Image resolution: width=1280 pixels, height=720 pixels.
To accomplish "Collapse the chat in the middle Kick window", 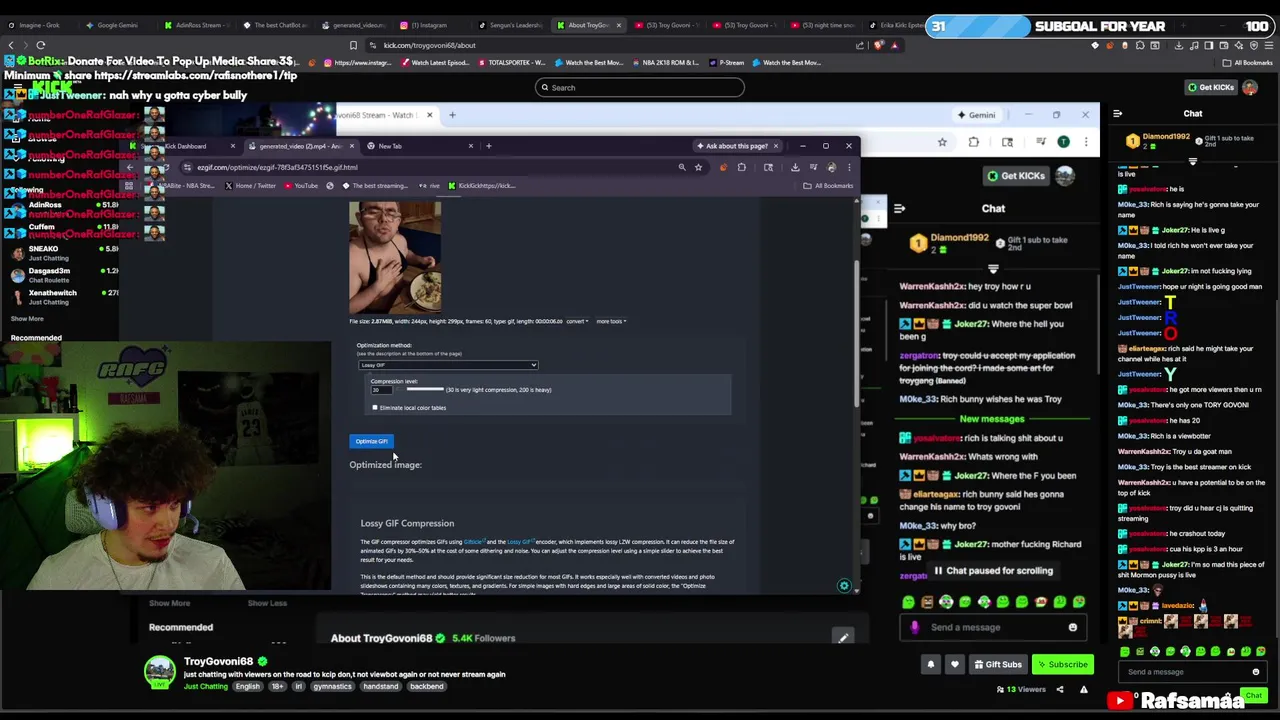I will [899, 209].
